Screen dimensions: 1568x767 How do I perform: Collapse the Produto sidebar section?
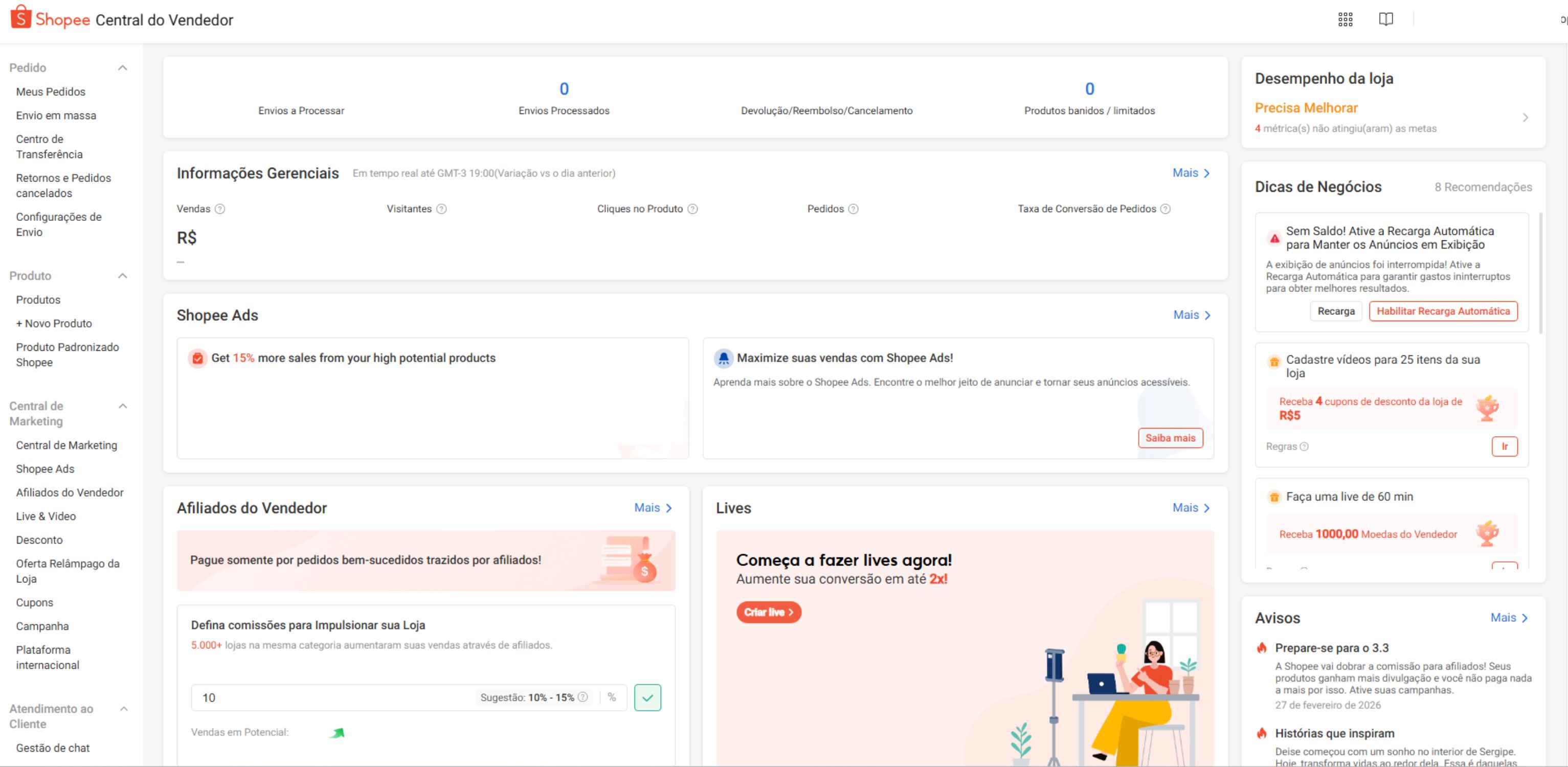pos(124,276)
